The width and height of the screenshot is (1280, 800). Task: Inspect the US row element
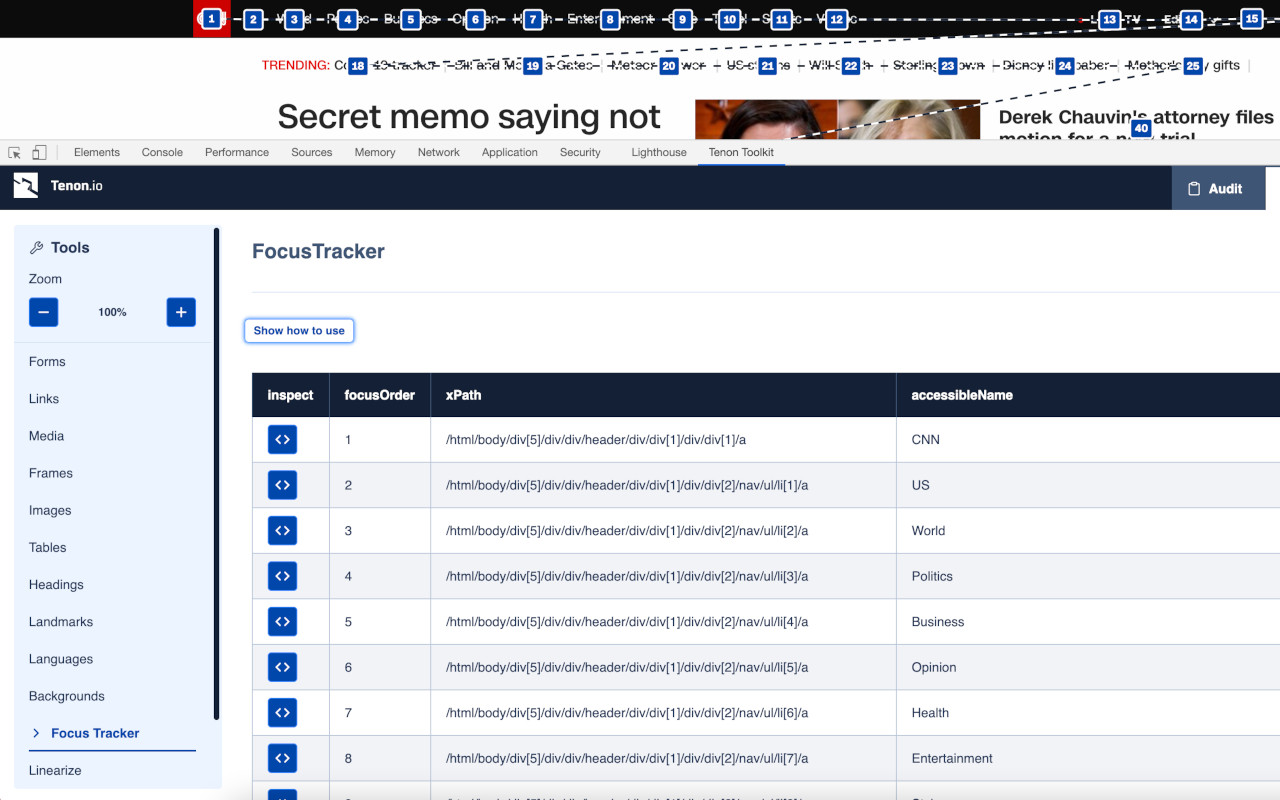[282, 485]
